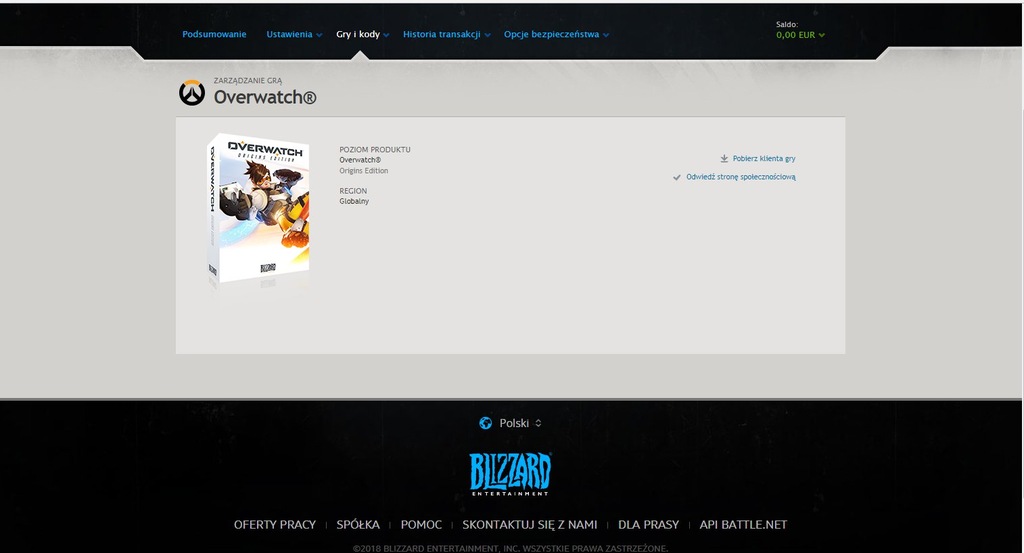The width and height of the screenshot is (1024, 553).
Task: Open SKONTAKTUJ SIĘ Z NAMI footer link
Action: 530,524
